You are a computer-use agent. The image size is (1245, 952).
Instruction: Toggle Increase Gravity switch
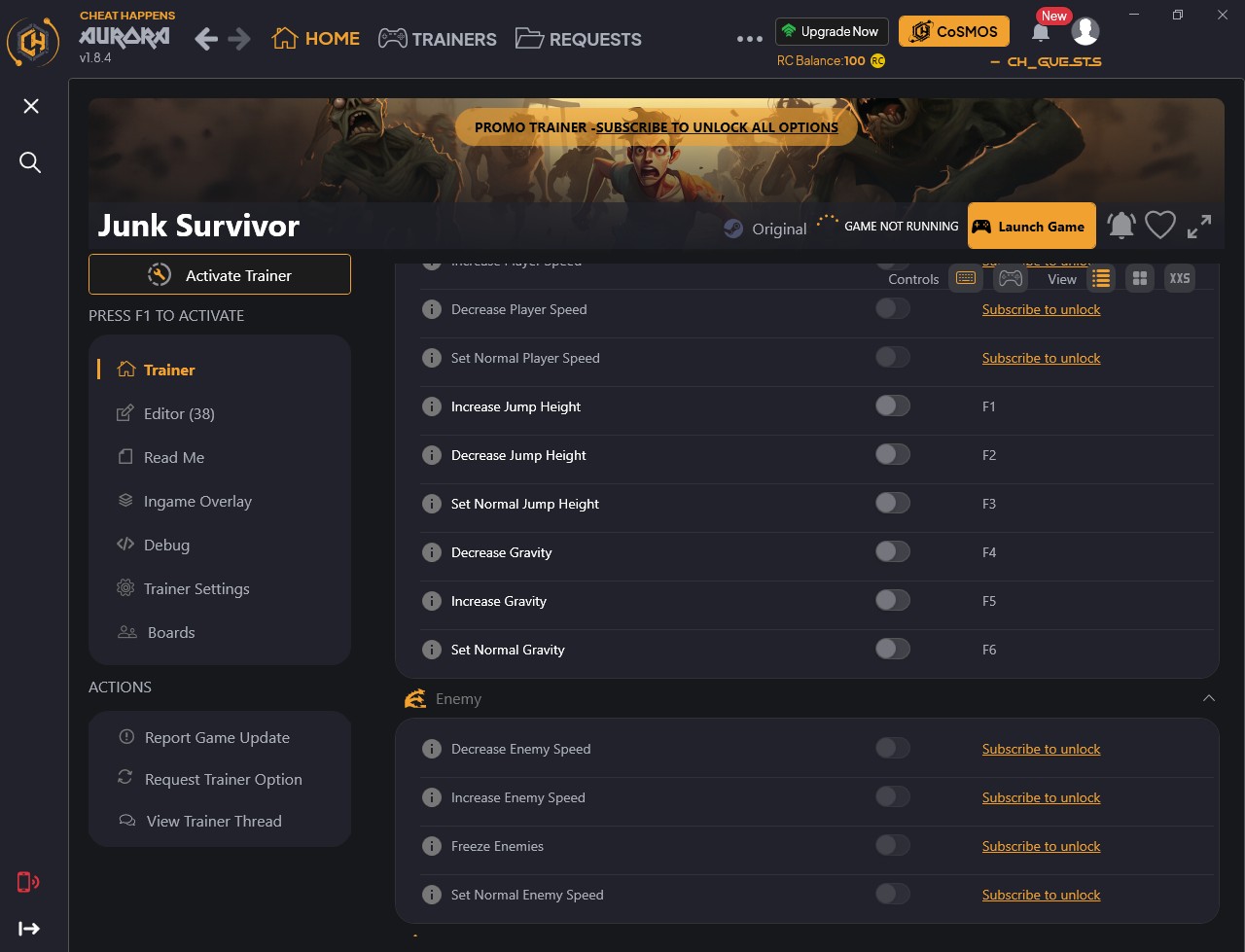tap(893, 600)
